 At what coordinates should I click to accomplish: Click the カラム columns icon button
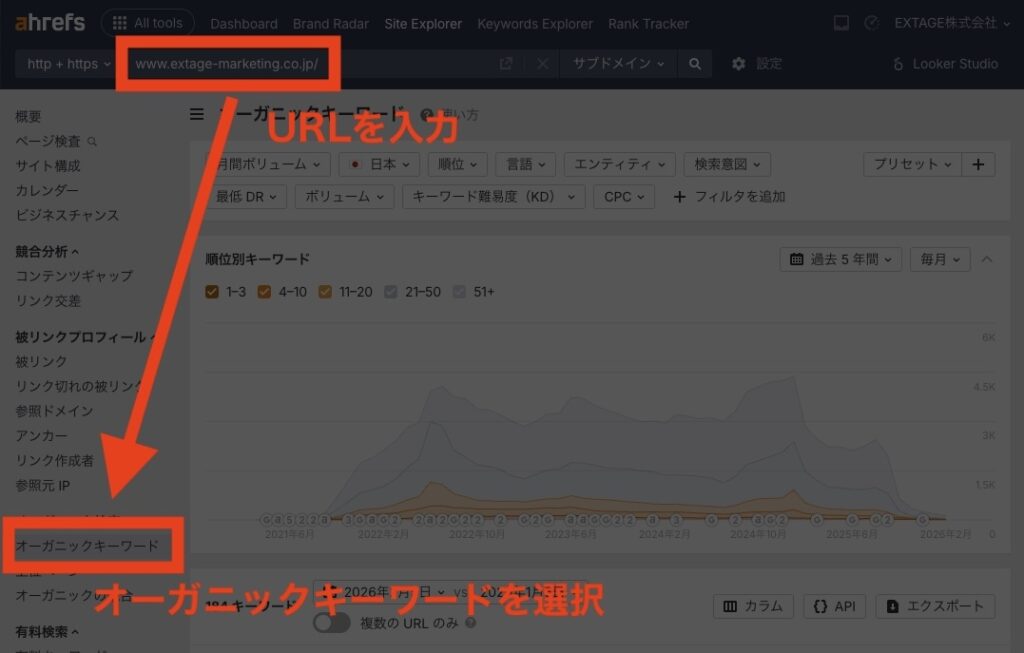click(753, 606)
